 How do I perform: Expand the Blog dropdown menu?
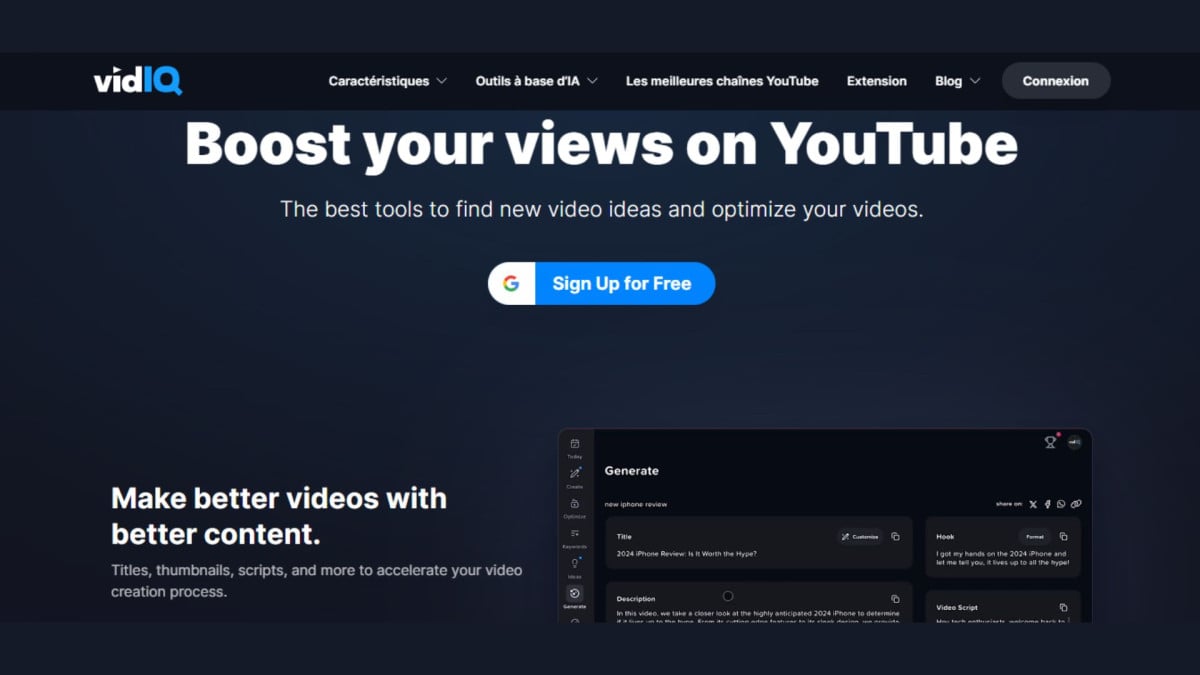(956, 81)
